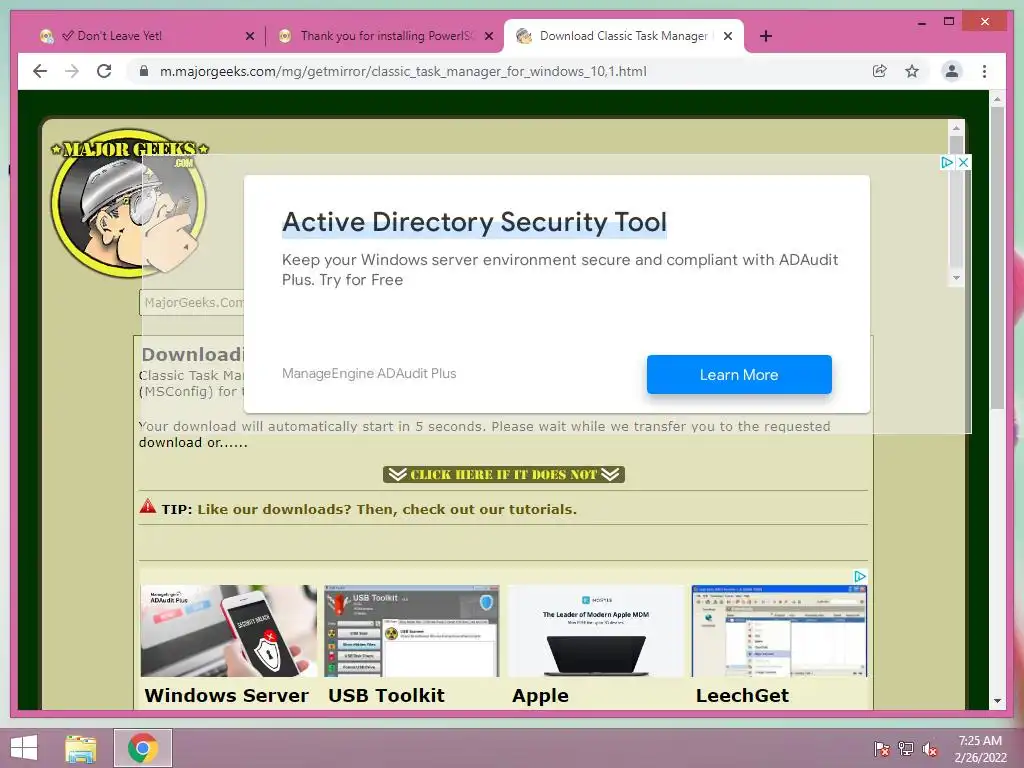Click the USB Toolkit caption
1024x768 pixels.
point(386,696)
